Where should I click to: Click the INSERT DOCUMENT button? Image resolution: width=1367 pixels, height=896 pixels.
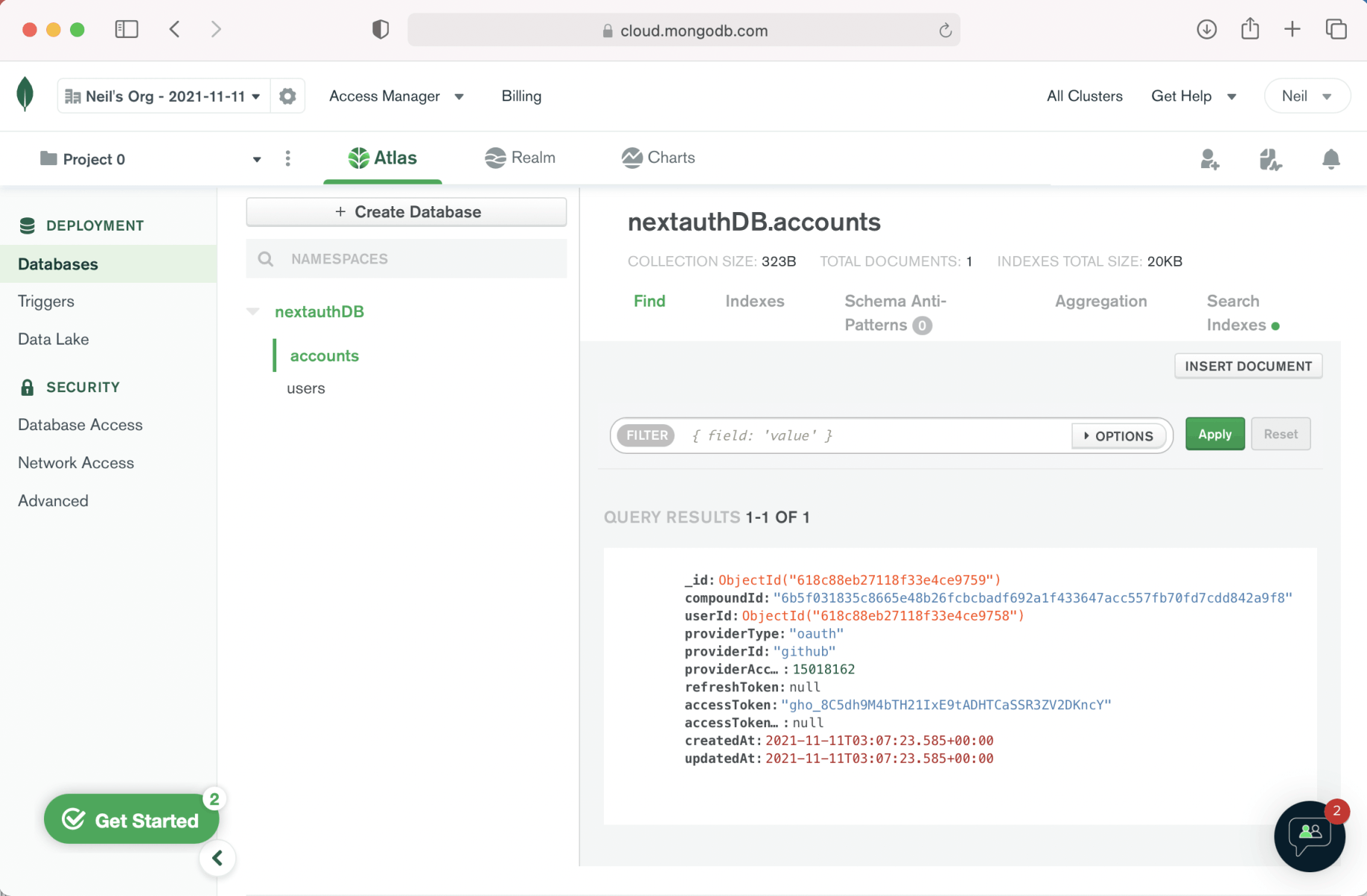[1248, 366]
